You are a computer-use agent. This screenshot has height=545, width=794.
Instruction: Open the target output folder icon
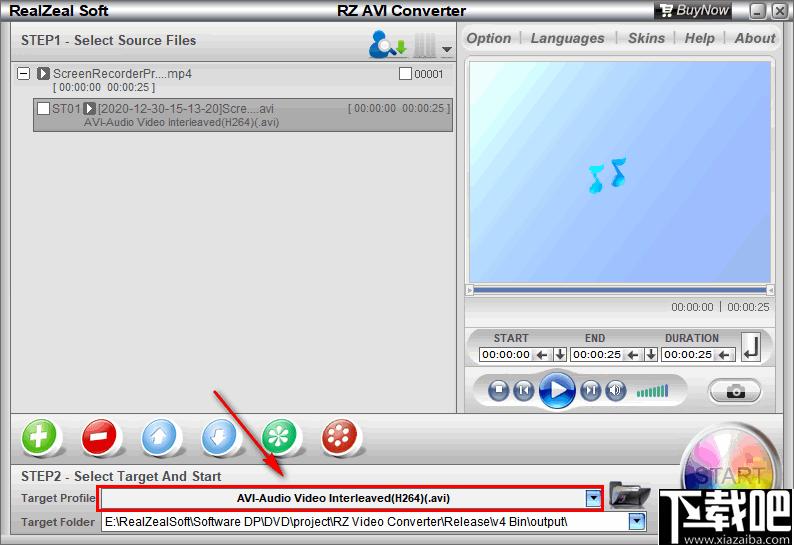(628, 496)
